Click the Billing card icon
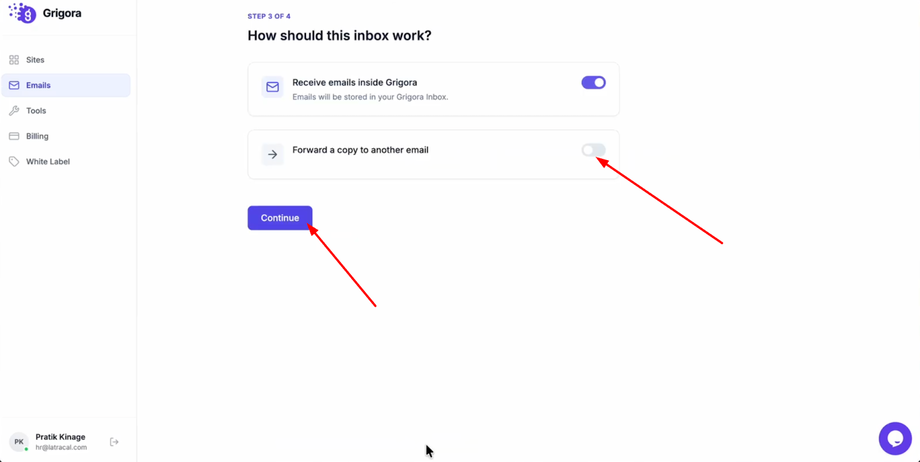The height and width of the screenshot is (462, 920). [x=14, y=136]
